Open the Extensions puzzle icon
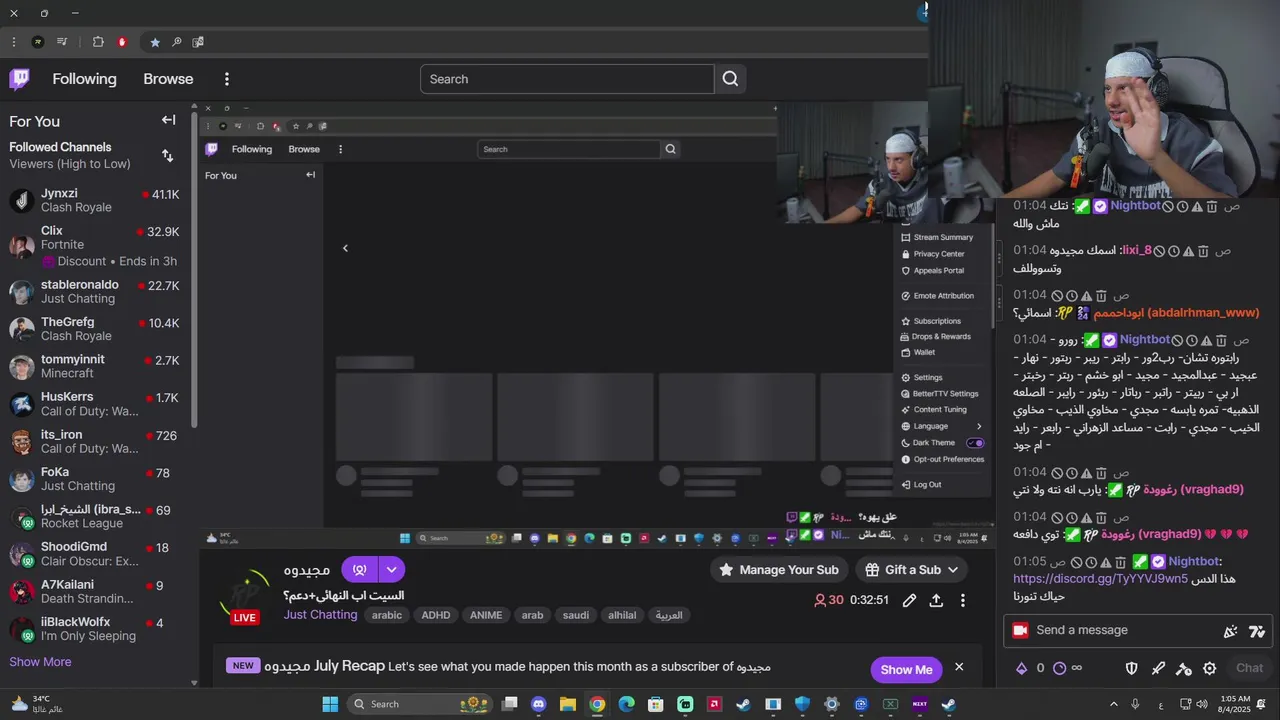 tap(98, 42)
